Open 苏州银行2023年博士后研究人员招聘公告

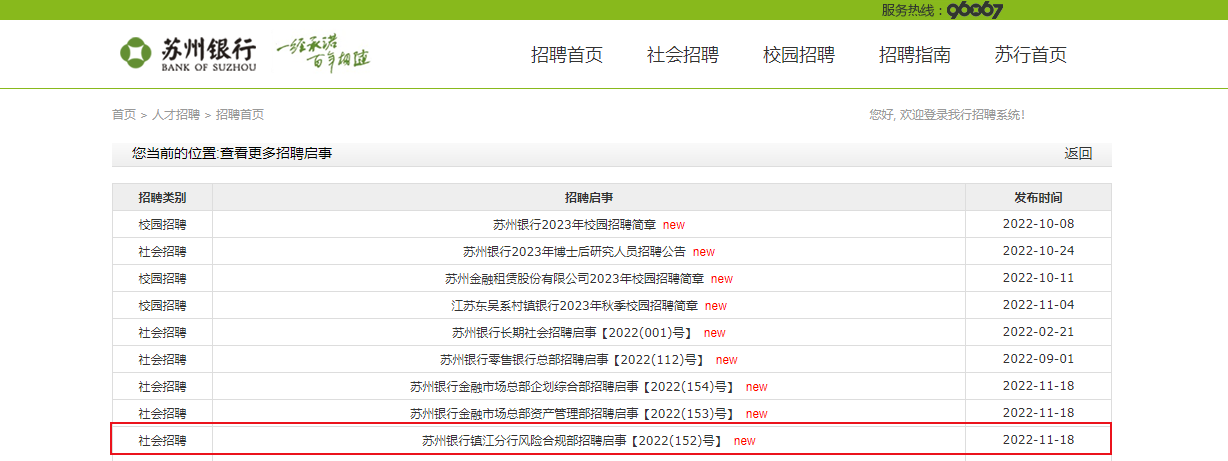pyautogui.click(x=574, y=251)
